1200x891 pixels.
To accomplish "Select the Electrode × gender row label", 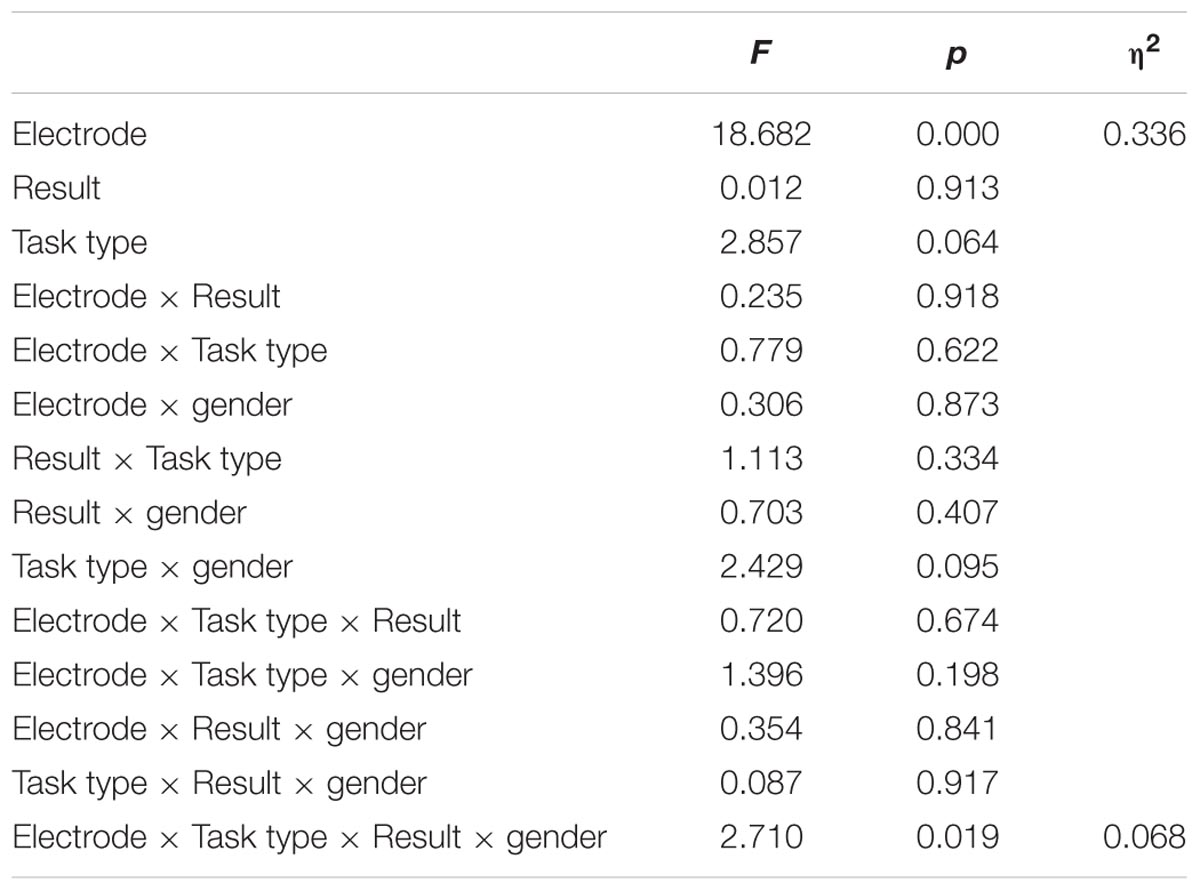I will (x=153, y=405).
